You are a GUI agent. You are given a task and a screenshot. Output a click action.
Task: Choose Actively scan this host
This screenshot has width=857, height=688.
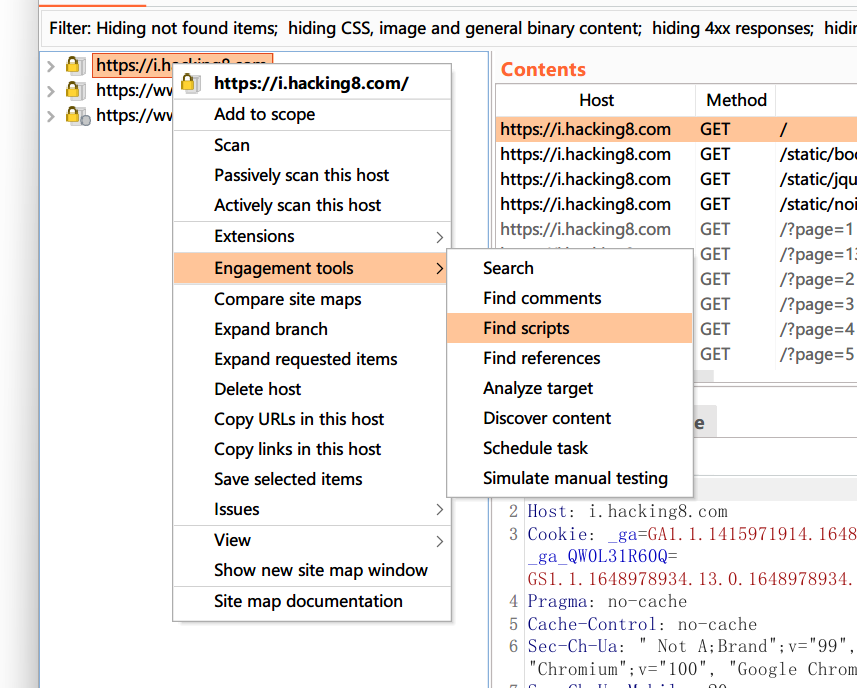coord(312,205)
